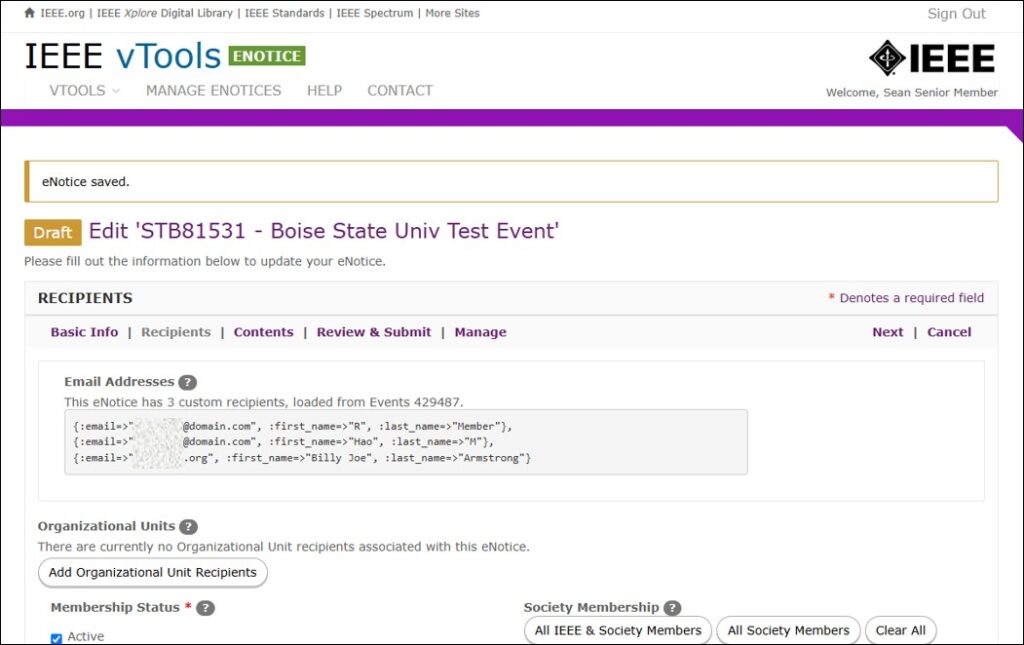The image size is (1024, 645).
Task: Click the 'loaded from Events 429487' text
Action: pyautogui.click(x=377, y=402)
